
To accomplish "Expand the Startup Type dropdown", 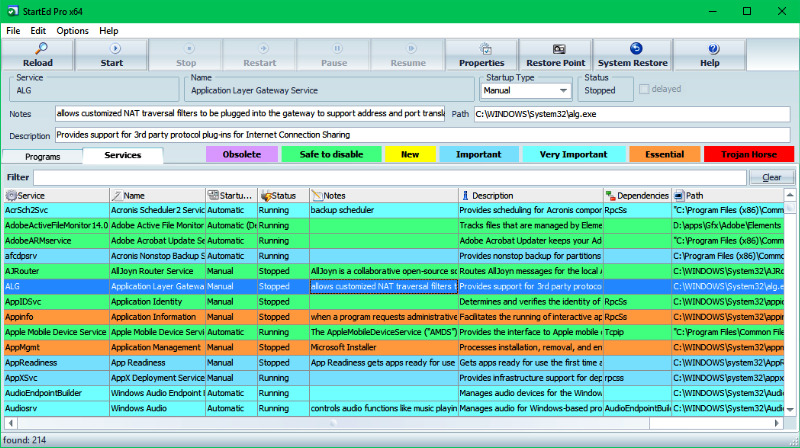I will click(x=563, y=90).
